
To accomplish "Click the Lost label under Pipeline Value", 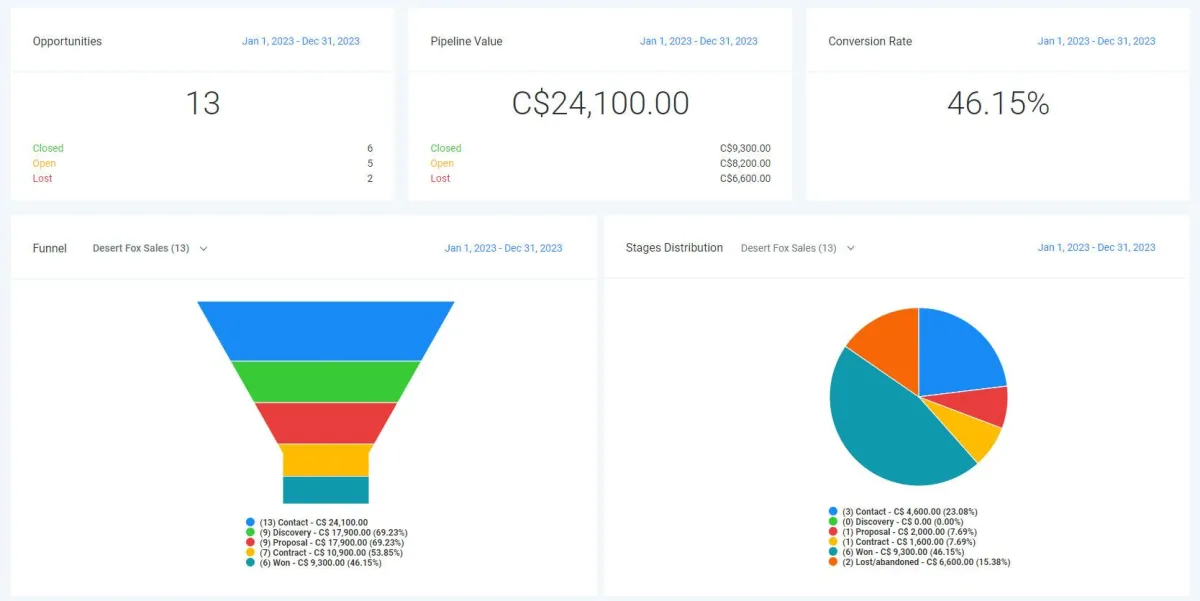I will tap(440, 178).
